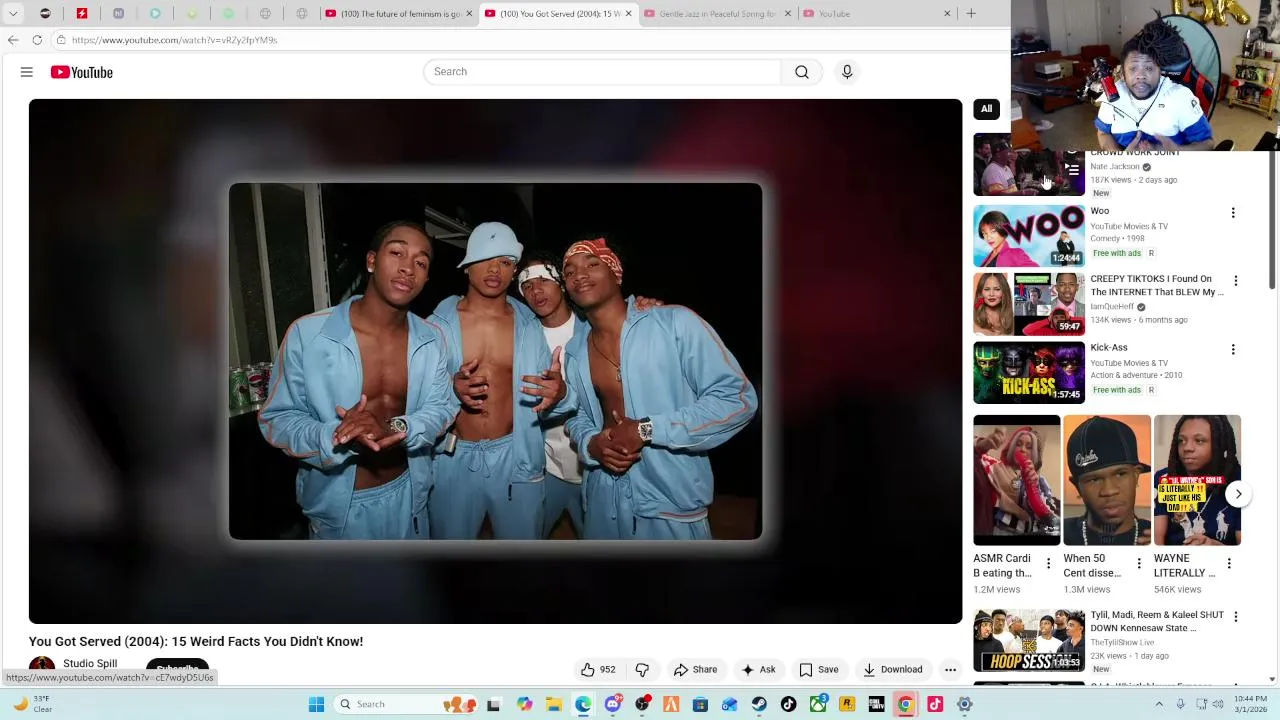Click the weather widget on taskbar

[32, 704]
